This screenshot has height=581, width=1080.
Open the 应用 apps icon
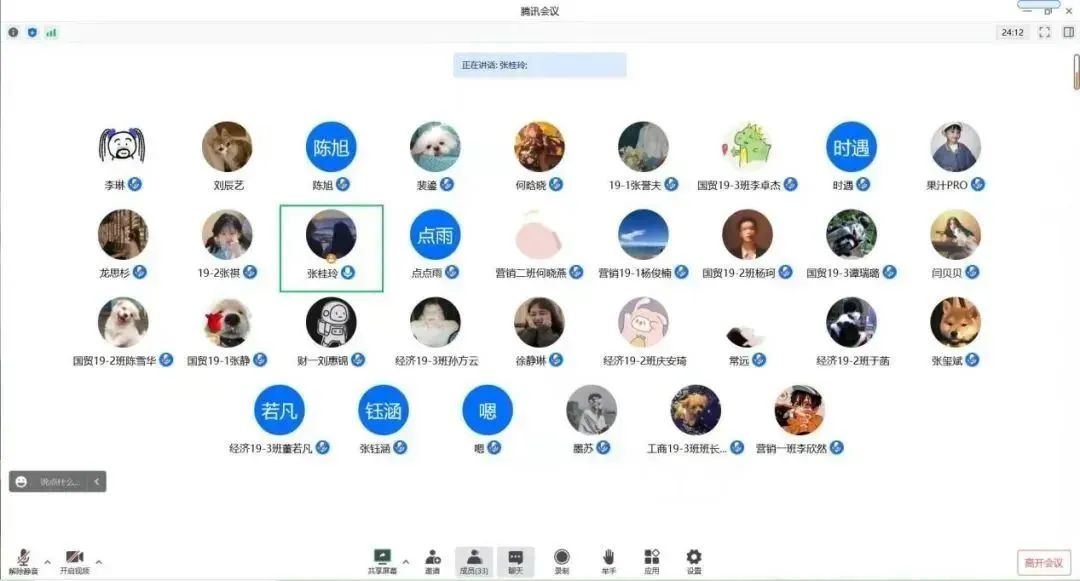tap(652, 555)
